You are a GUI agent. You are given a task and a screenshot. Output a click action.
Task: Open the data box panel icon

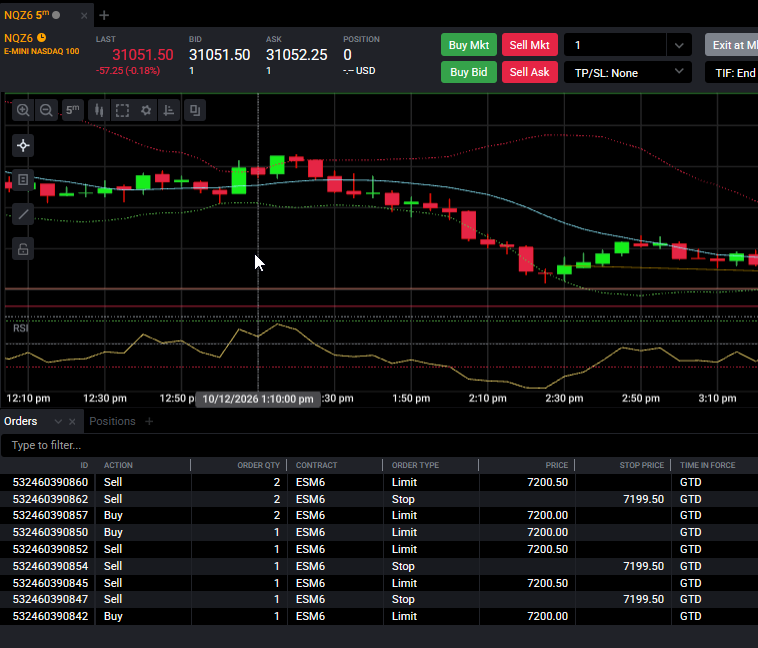[23, 180]
